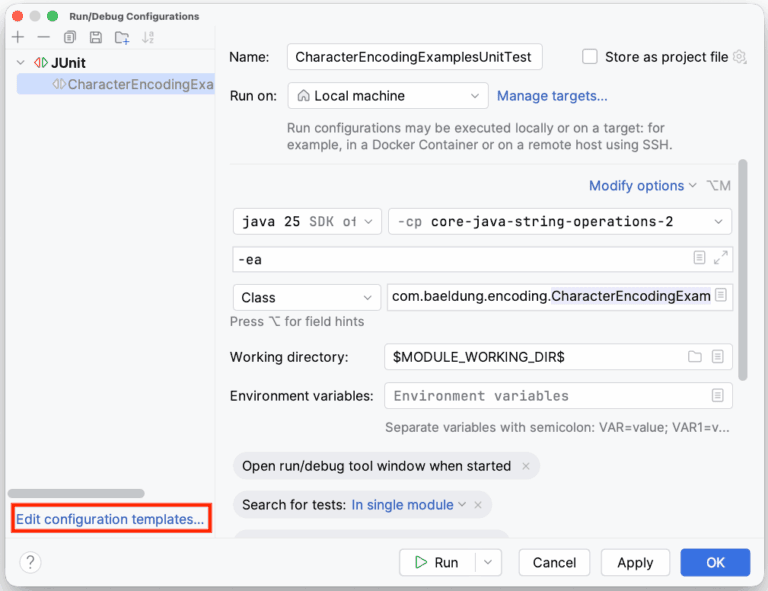Open Class test kind dropdown
Viewport: 768px width, 591px height.
click(307, 297)
